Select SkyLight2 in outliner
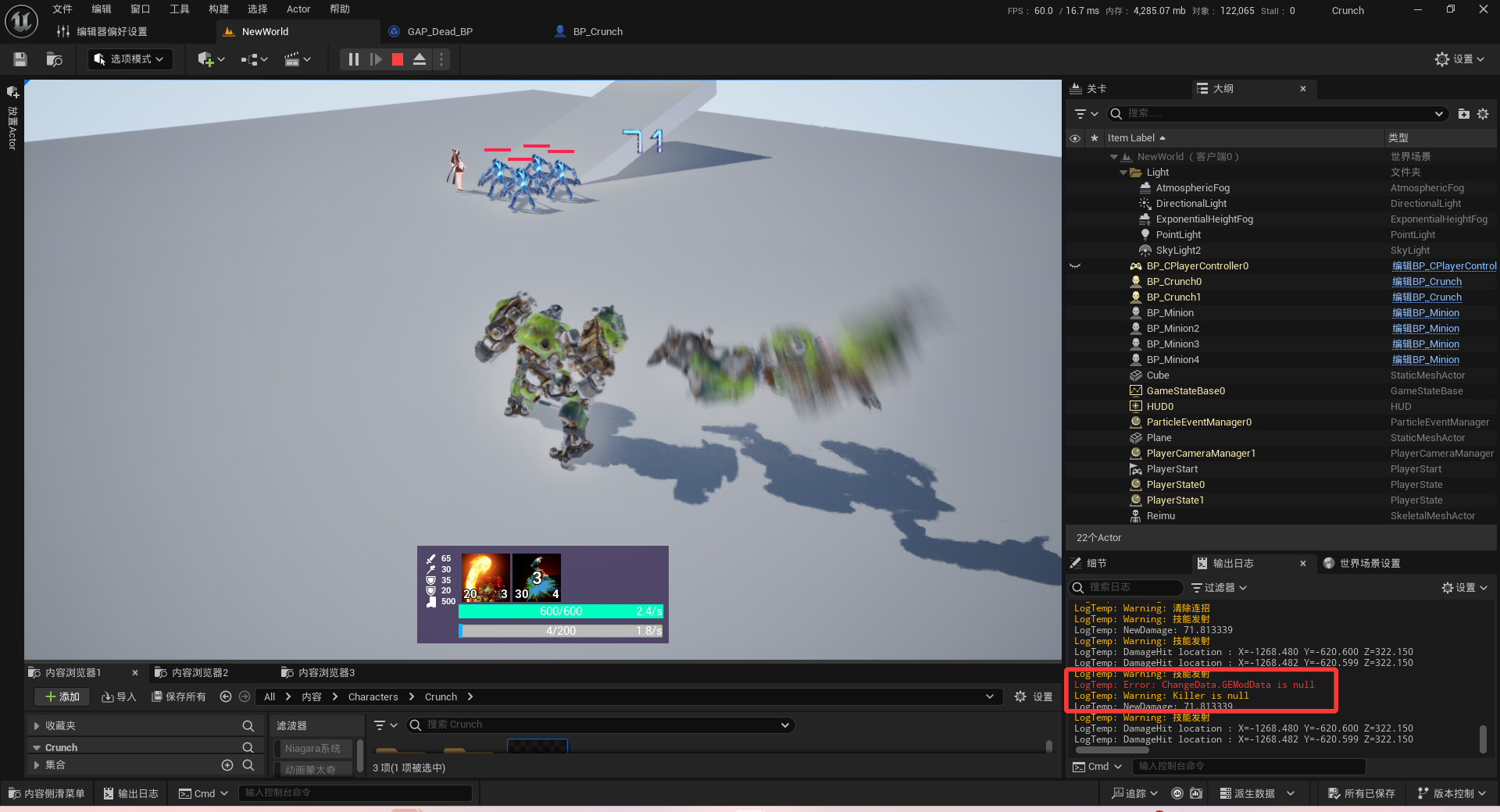The image size is (1500, 812). click(x=1178, y=251)
